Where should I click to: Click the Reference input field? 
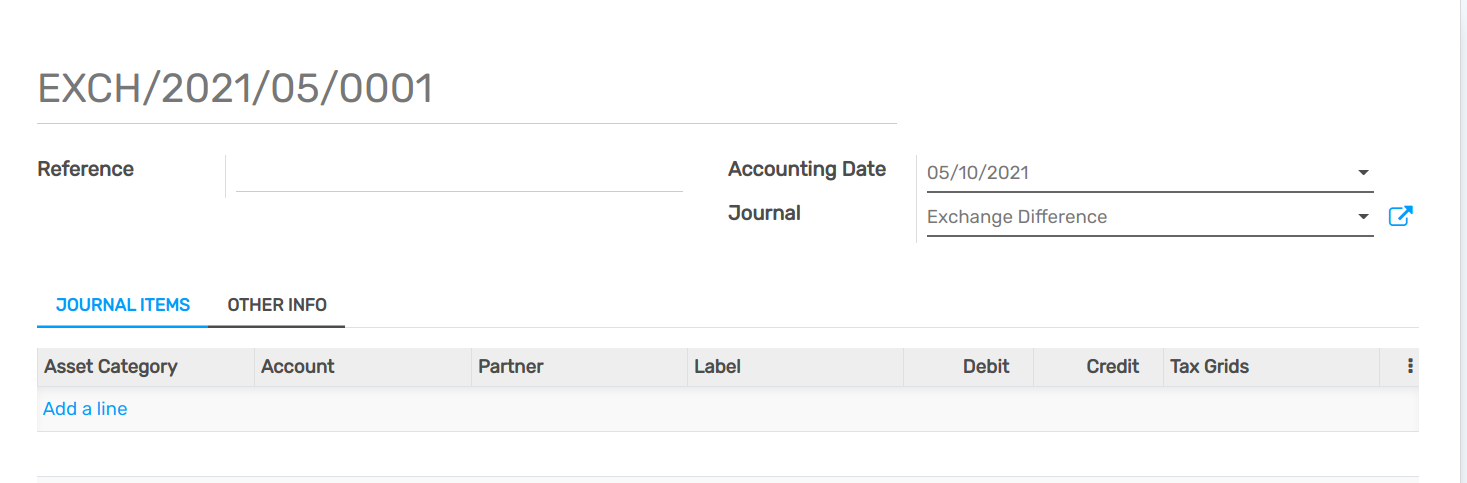click(x=459, y=173)
